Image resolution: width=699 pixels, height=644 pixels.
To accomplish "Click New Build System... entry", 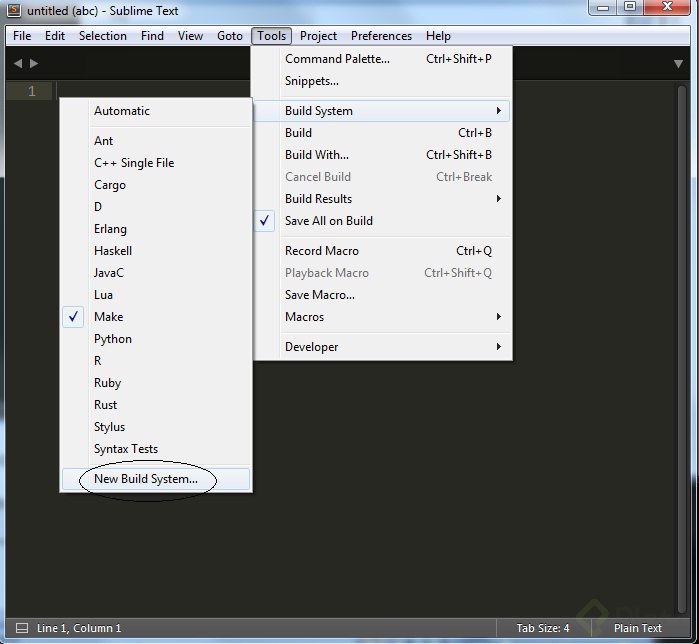I will [x=156, y=479].
